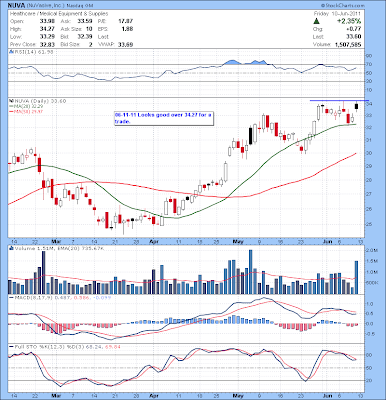This screenshot has width=386, height=400.
Task: Click the blue horizontal resistance line near 34.27
Action: (x=339, y=100)
